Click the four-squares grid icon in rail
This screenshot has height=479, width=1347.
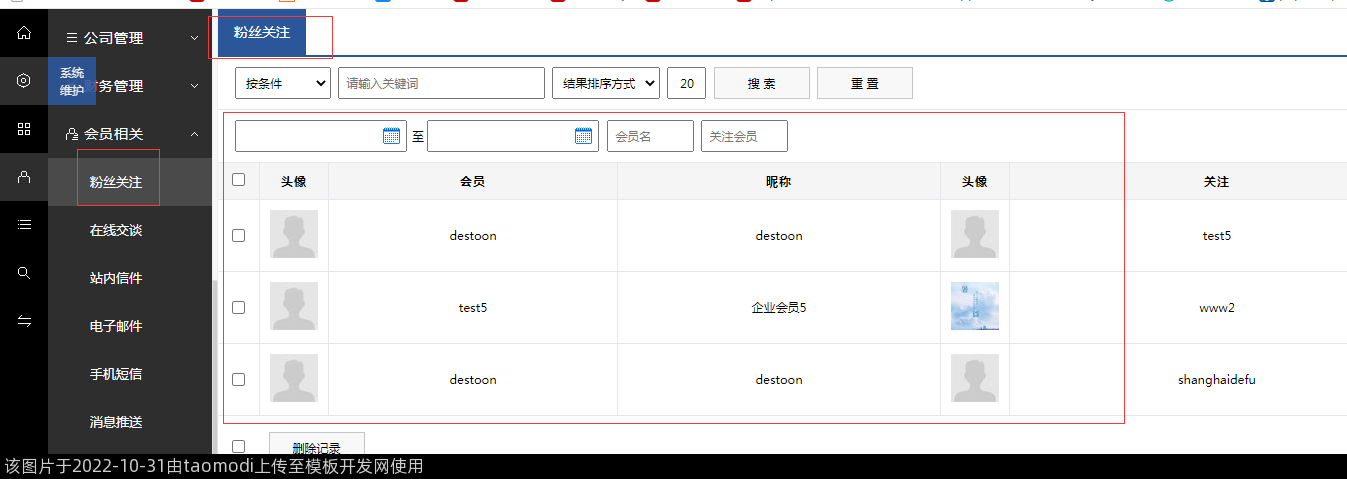24,129
